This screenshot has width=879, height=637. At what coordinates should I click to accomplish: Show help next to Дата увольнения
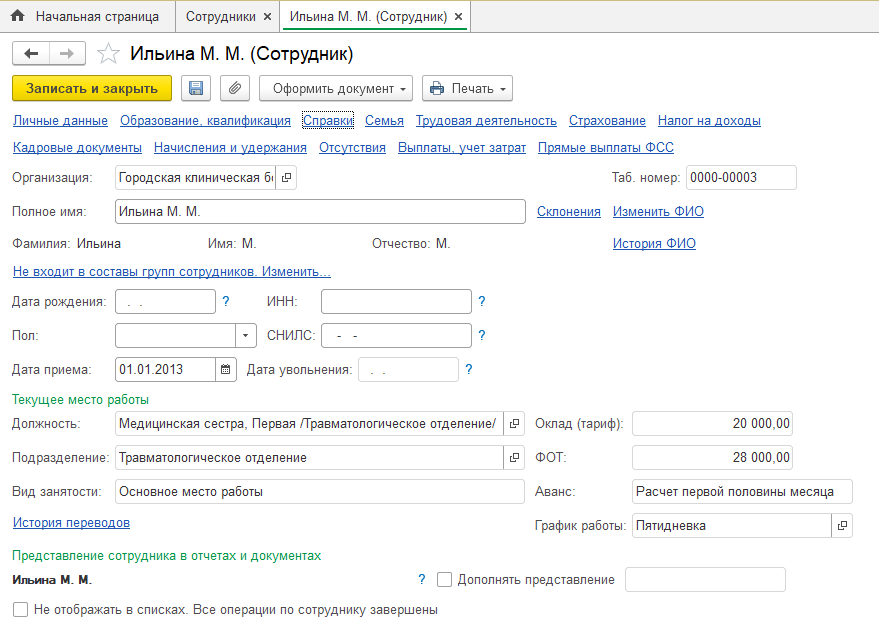(x=469, y=370)
